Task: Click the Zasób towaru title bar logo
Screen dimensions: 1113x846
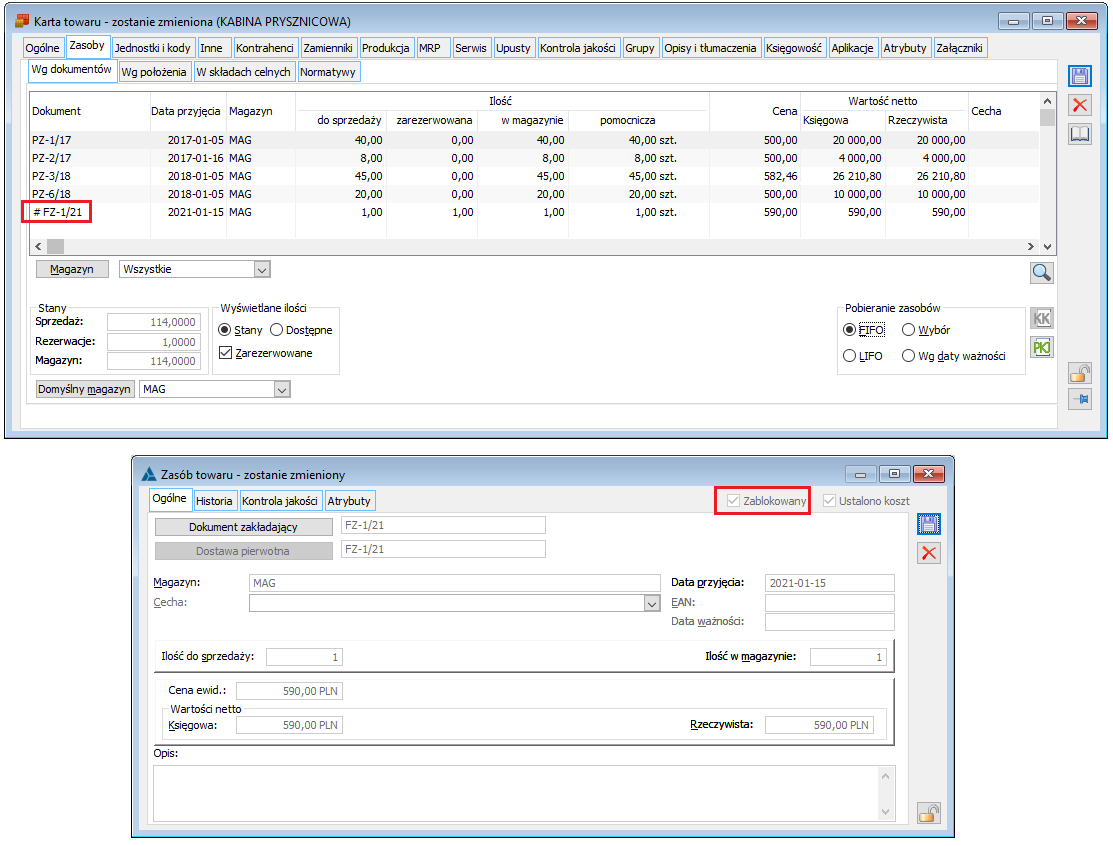Action: point(148,474)
